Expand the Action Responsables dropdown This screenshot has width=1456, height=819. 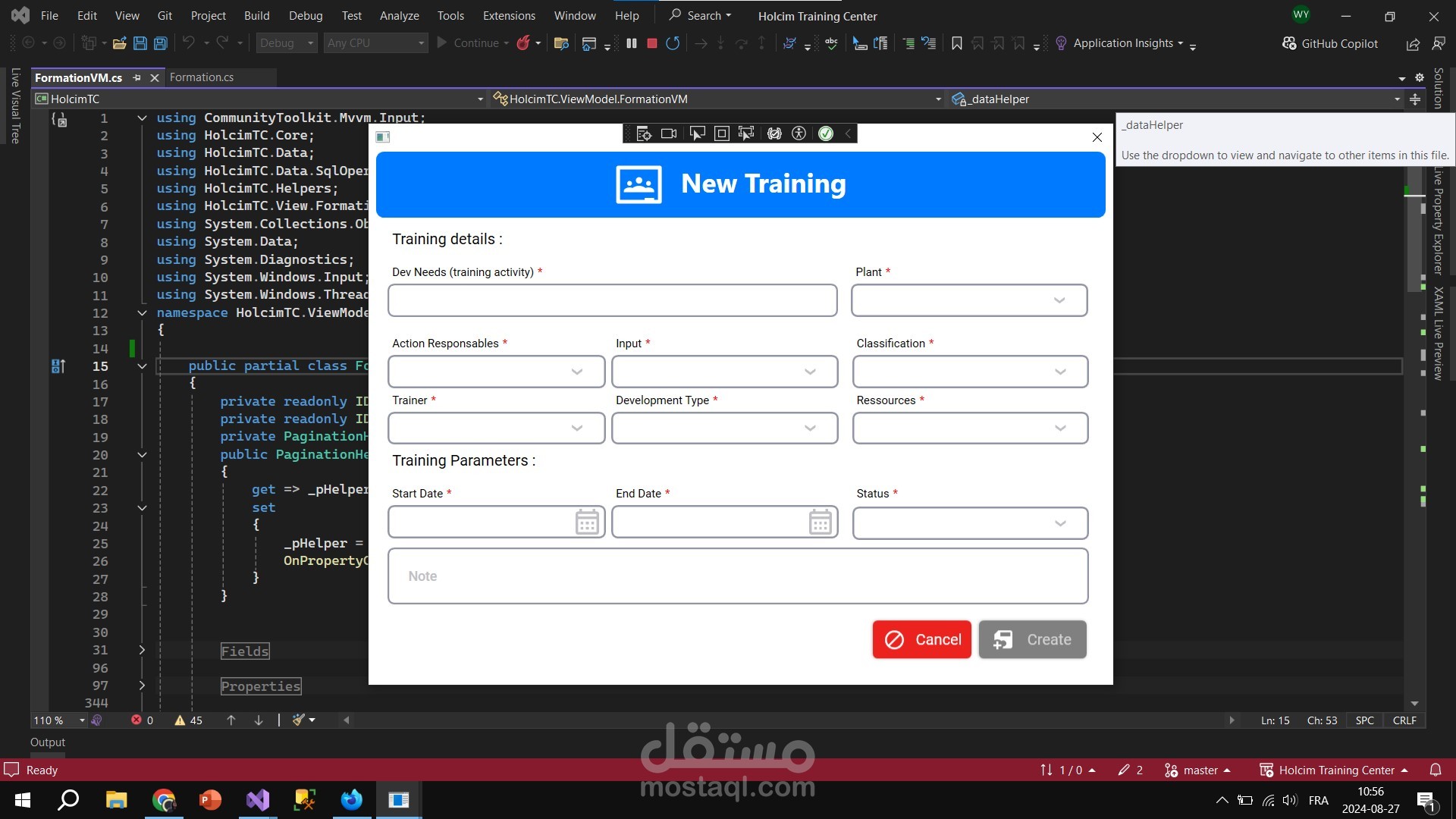pyautogui.click(x=497, y=372)
